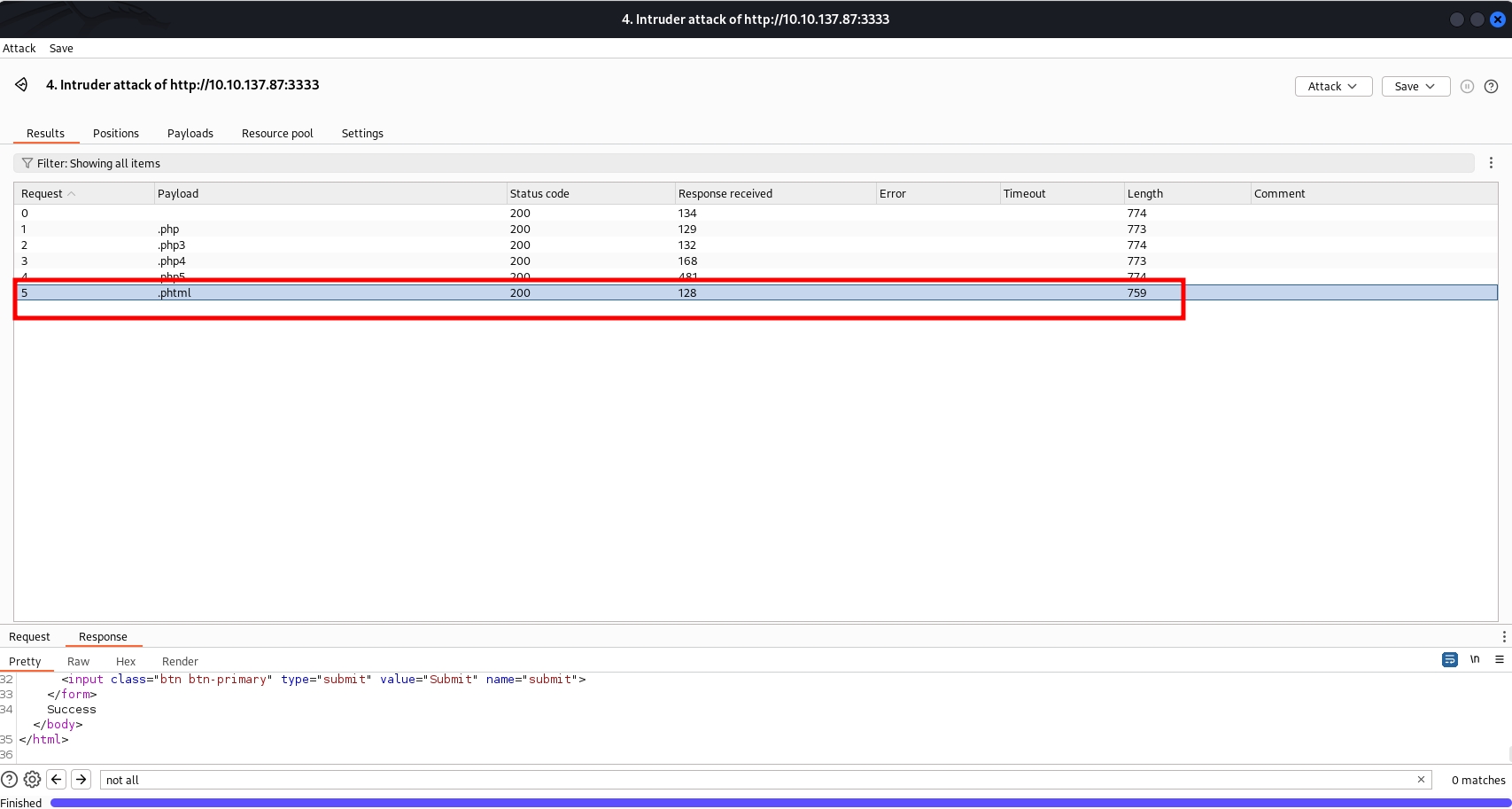Clear the search field with X icon
The width and height of the screenshot is (1512, 809).
tap(1421, 780)
